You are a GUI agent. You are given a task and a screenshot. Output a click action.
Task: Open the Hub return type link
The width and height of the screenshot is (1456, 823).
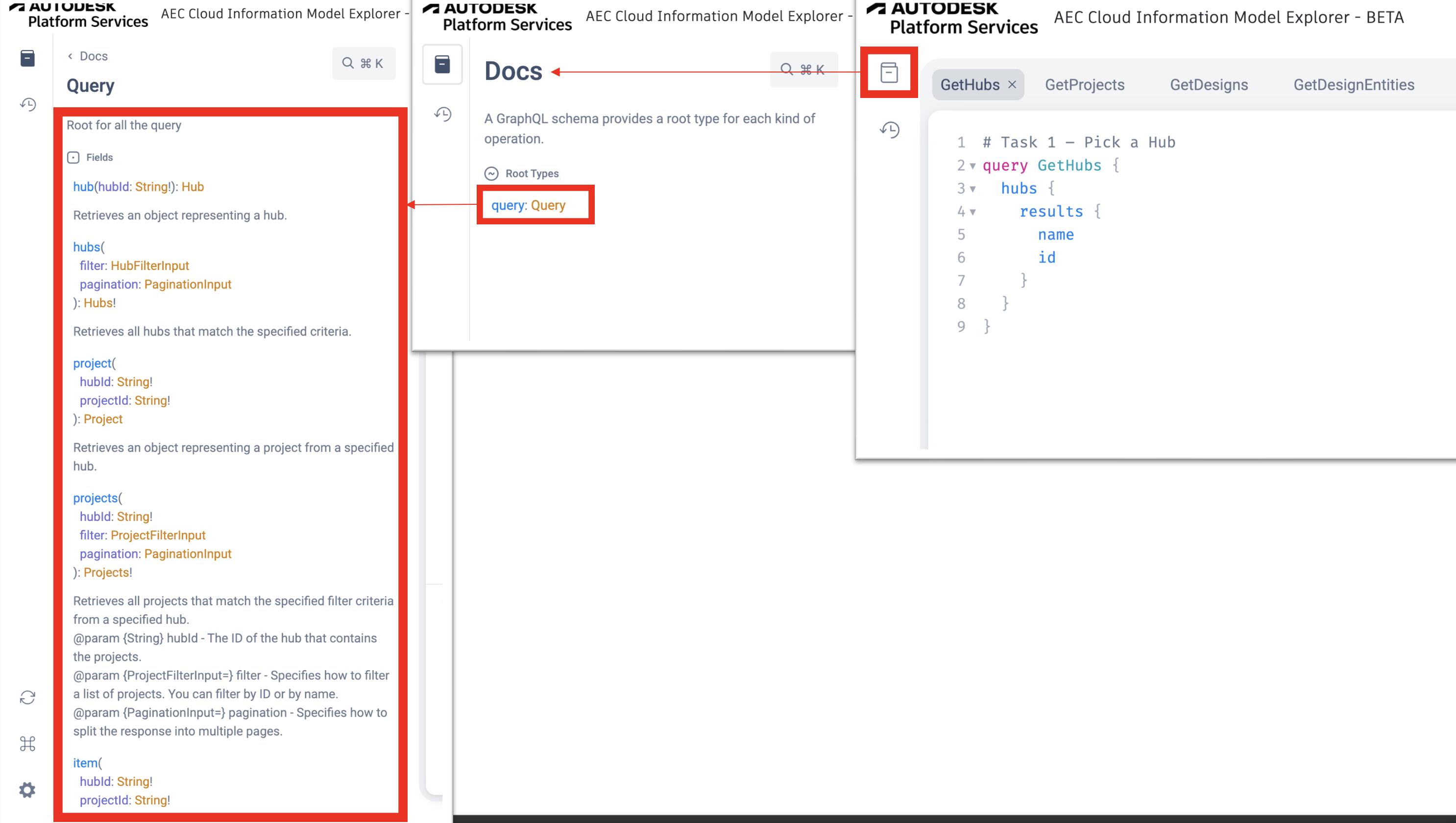(x=192, y=187)
